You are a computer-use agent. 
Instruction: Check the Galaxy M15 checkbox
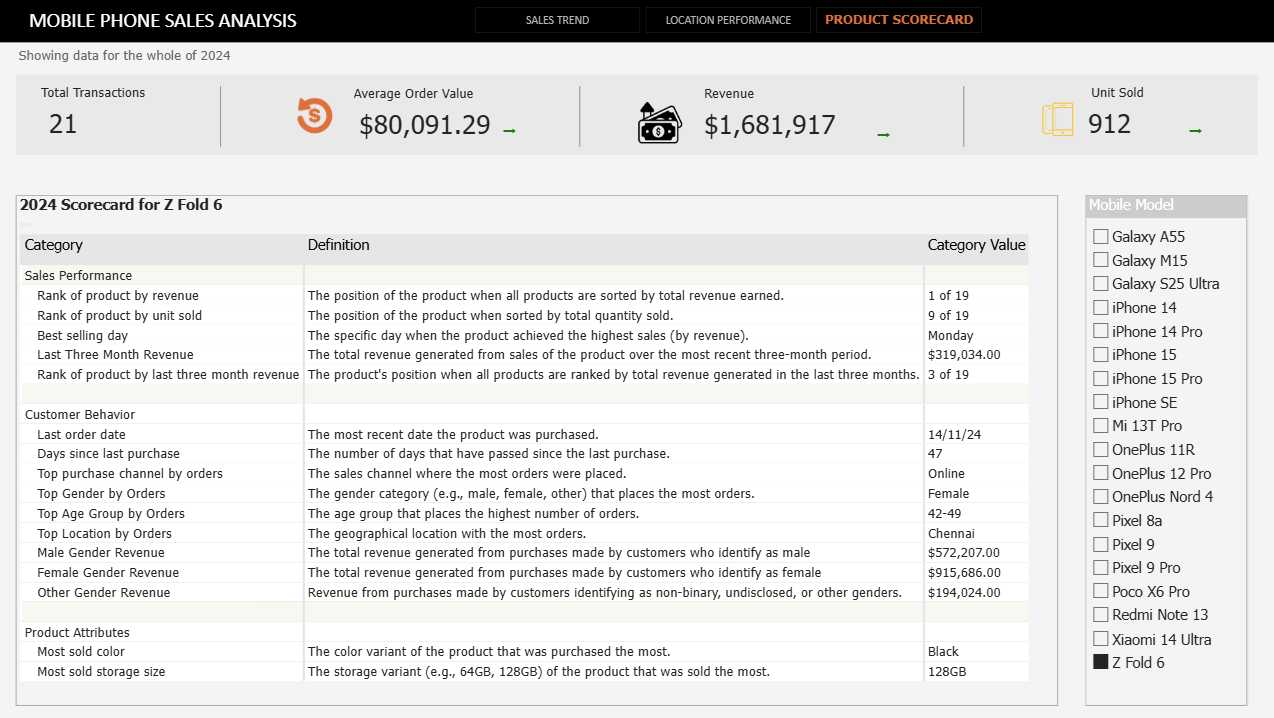click(x=1101, y=260)
